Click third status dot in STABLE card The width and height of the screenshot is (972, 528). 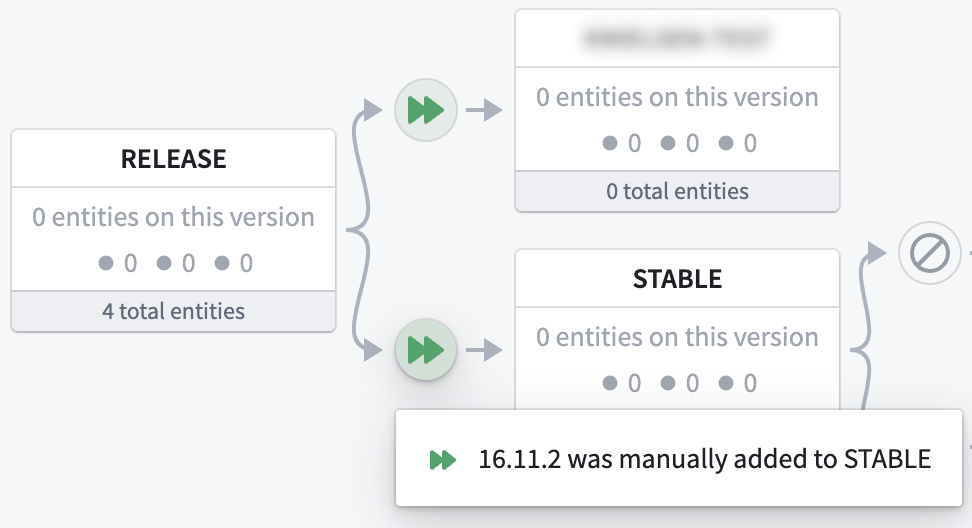(726, 383)
